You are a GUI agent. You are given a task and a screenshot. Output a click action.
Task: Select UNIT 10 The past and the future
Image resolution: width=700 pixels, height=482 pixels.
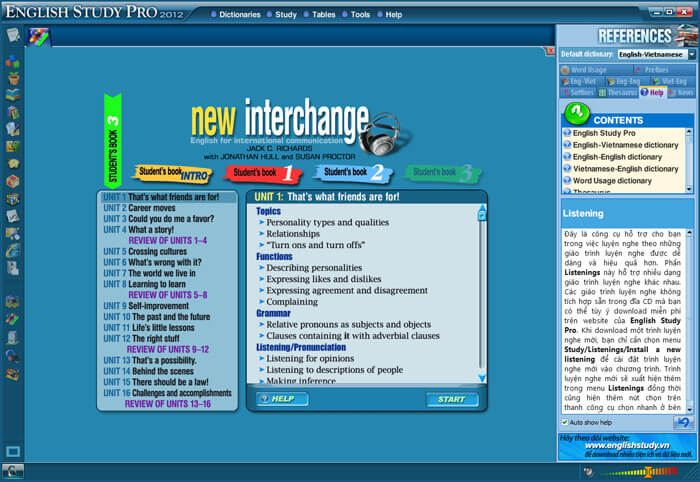click(157, 317)
